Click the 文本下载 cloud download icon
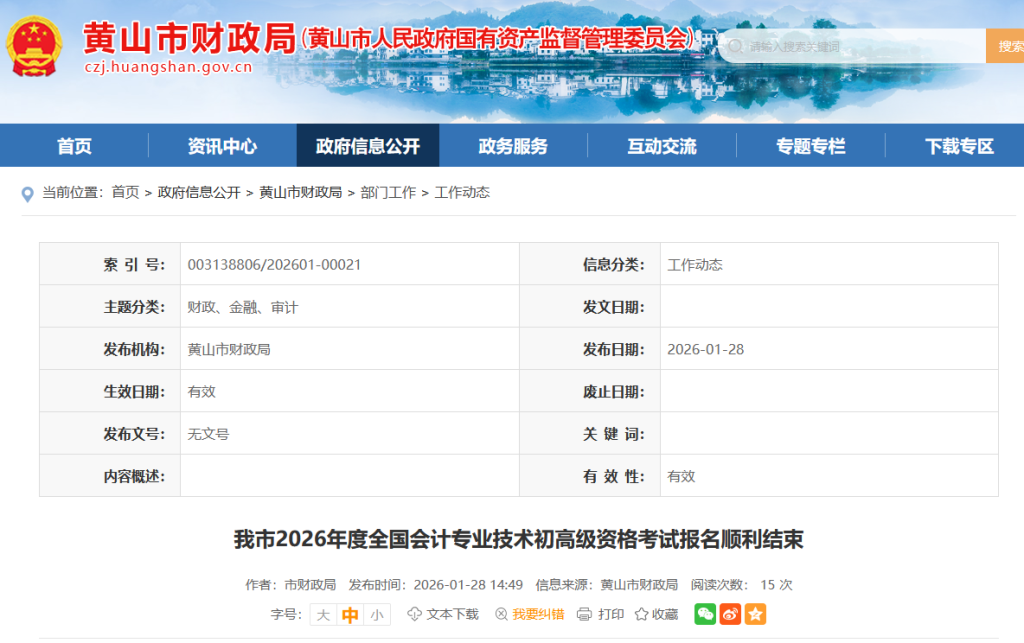Viewport: 1024px width, 643px height. point(414,614)
